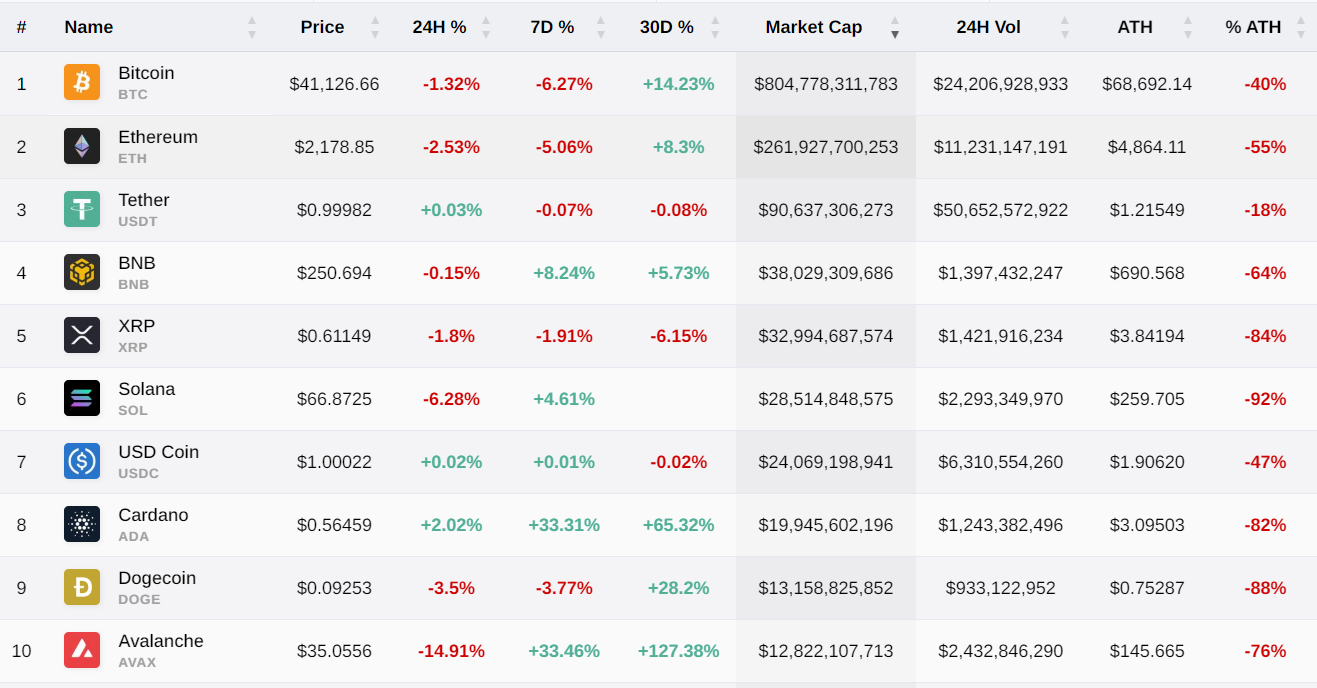Click the USD Coin dollar icon
Screen dimensions: 1317x688
click(82, 462)
